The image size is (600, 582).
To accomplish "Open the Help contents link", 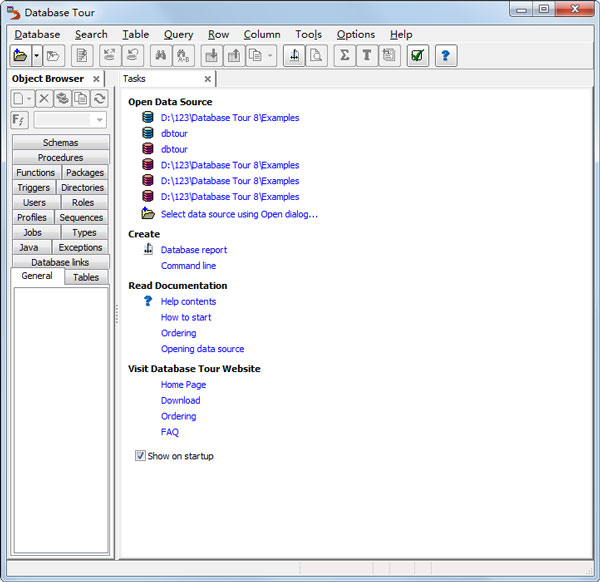I will click(x=188, y=302).
